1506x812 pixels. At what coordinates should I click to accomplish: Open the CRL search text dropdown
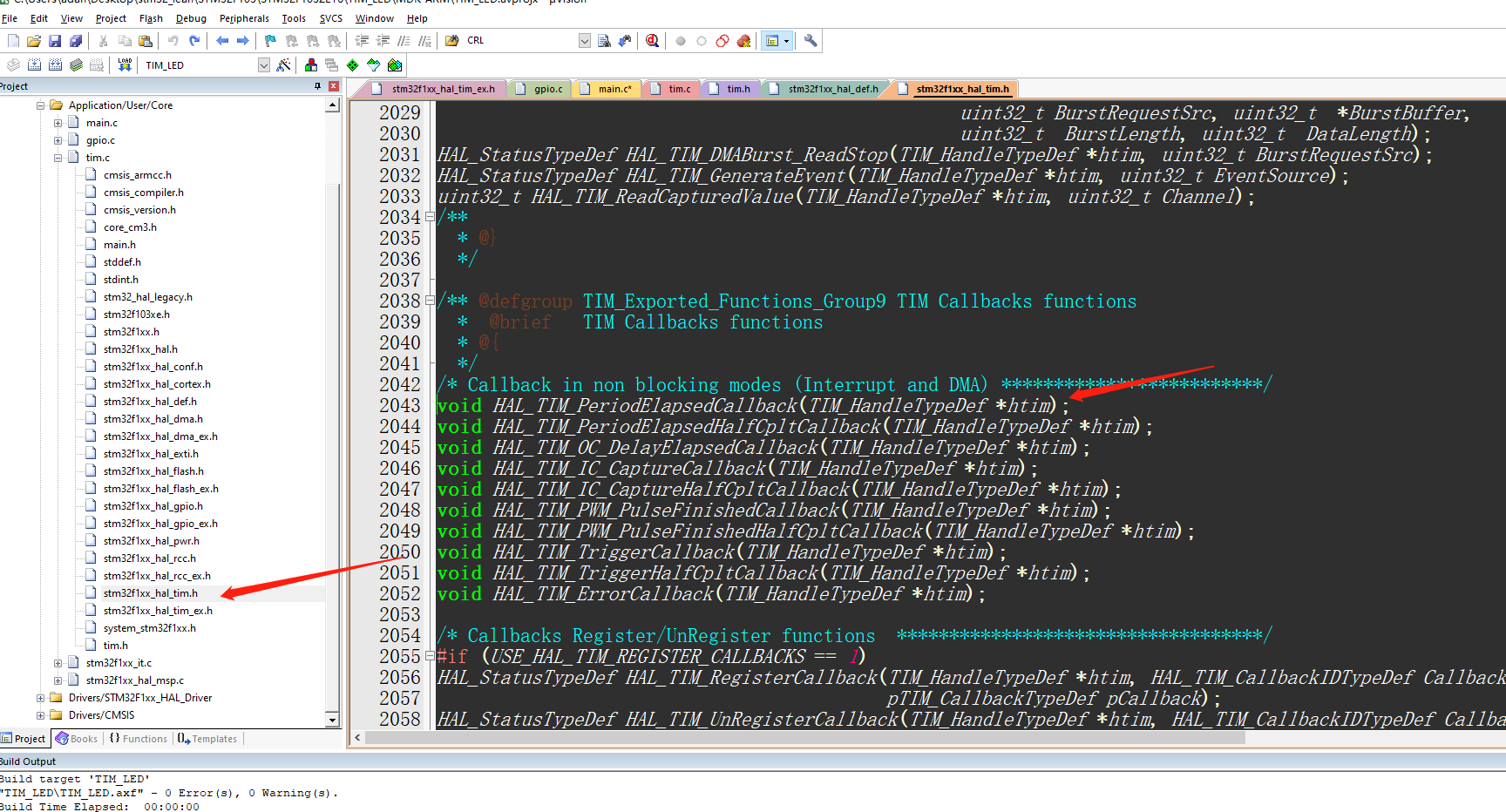[x=585, y=41]
